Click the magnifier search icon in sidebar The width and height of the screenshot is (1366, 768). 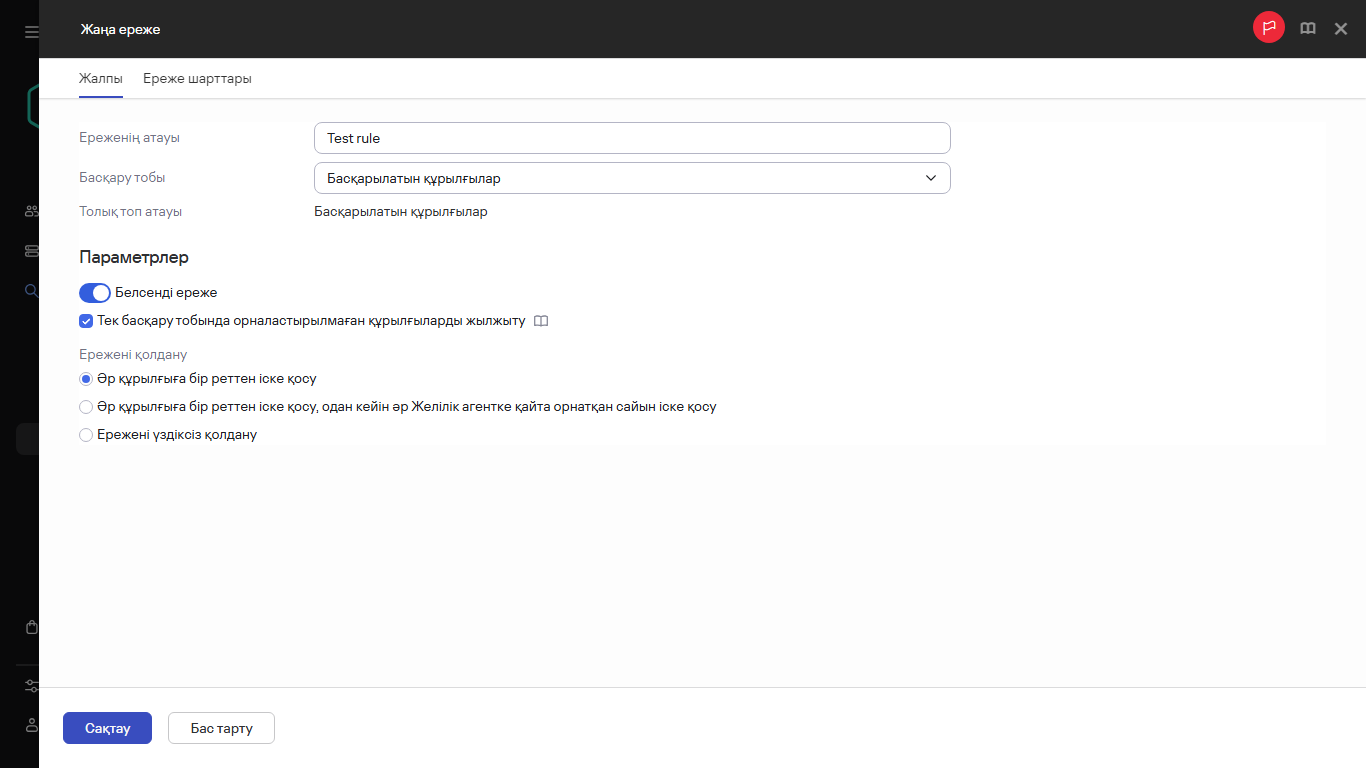click(32, 291)
